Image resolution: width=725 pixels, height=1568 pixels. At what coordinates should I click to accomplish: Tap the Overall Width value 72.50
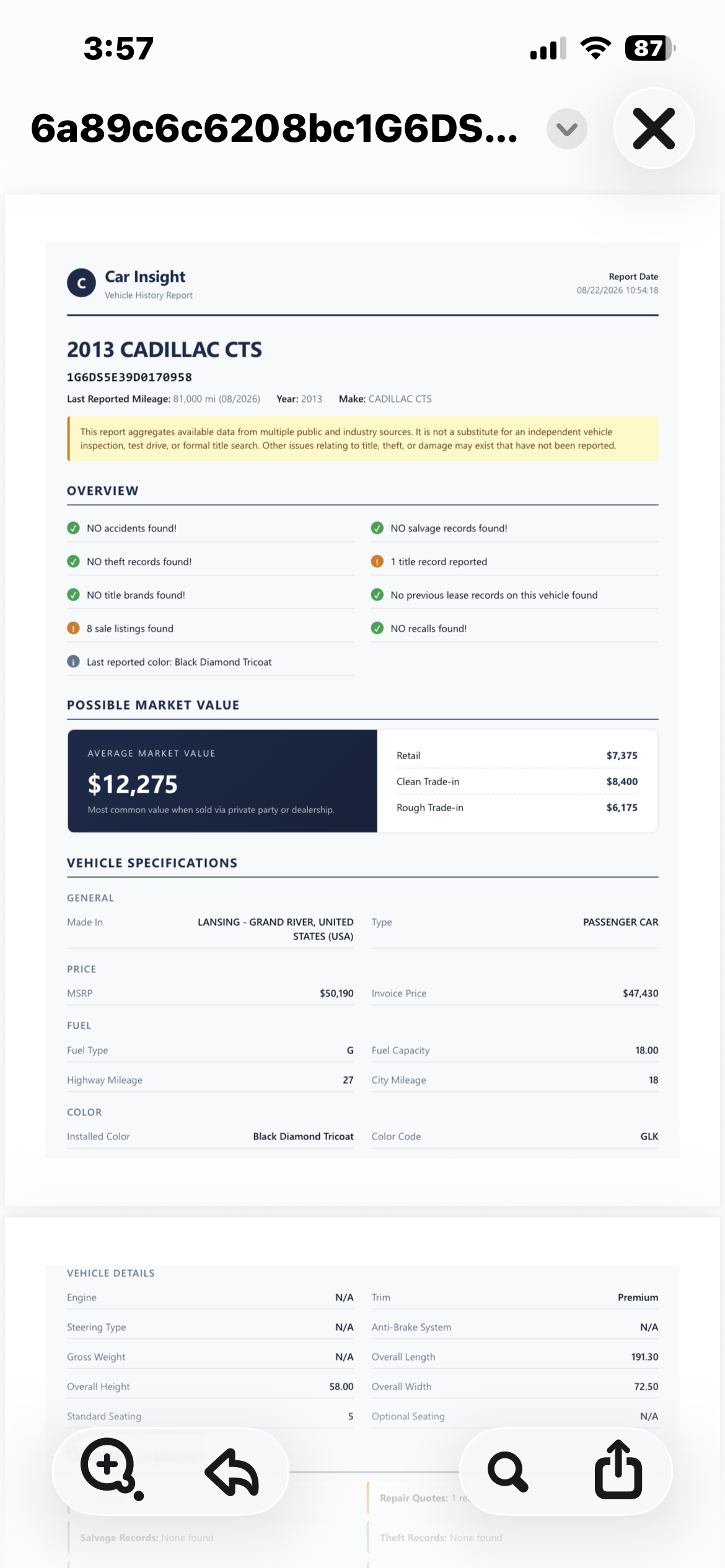[646, 1387]
